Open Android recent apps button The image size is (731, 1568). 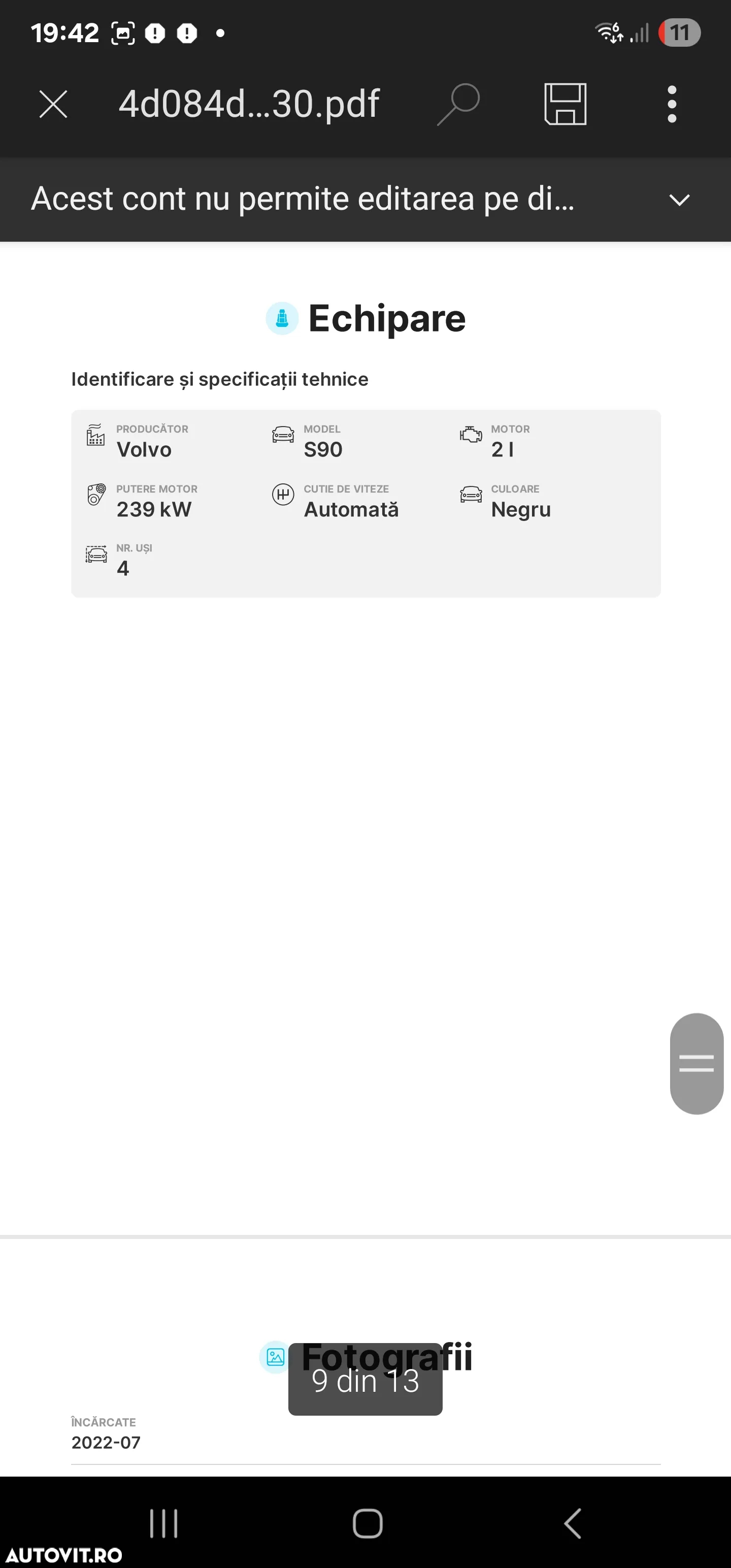[x=164, y=1523]
